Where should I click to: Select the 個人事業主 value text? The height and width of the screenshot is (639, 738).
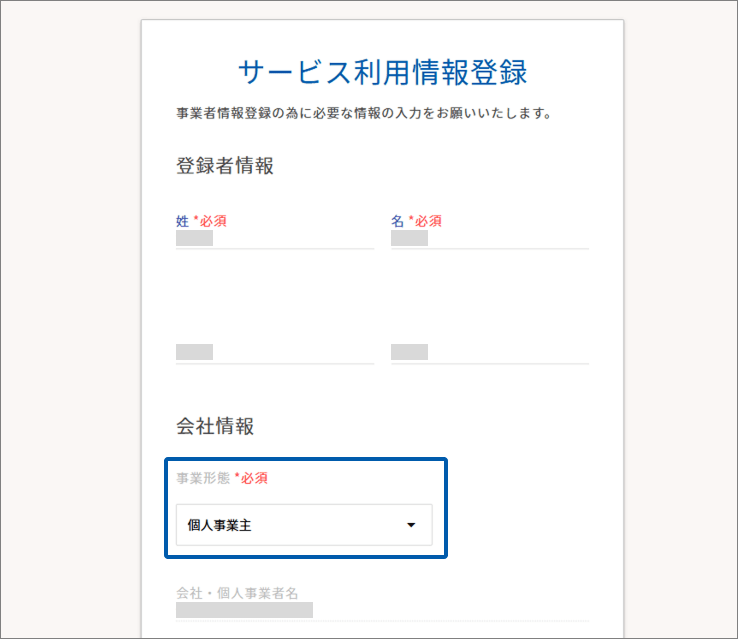point(219,525)
